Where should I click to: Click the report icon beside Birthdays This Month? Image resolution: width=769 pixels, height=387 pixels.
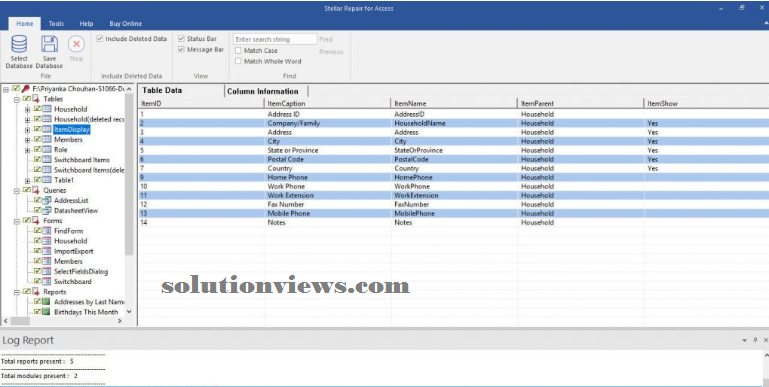(47, 312)
